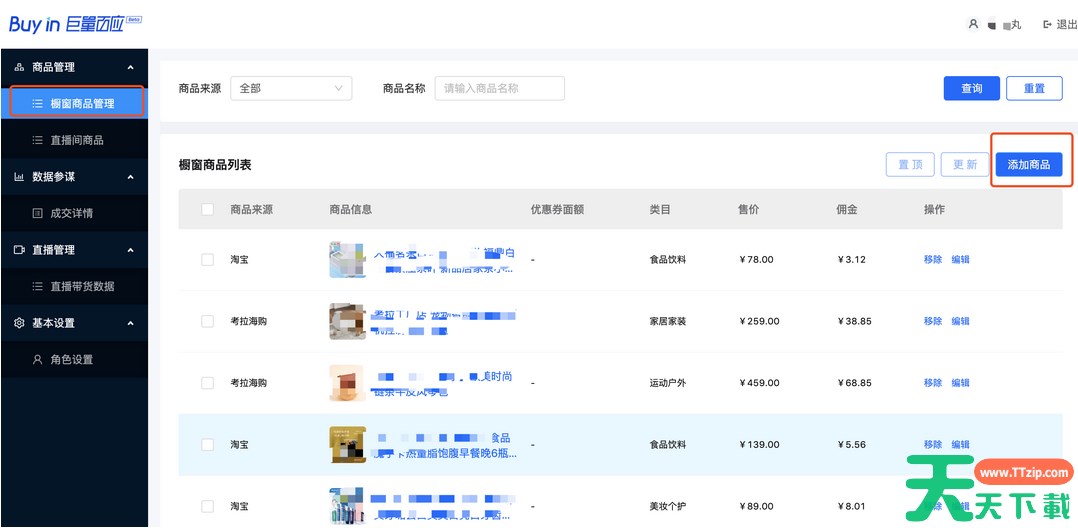Image resolution: width=1078 pixels, height=528 pixels.
Task: Collapse the 商品管理 menu section
Action: [x=131, y=67]
